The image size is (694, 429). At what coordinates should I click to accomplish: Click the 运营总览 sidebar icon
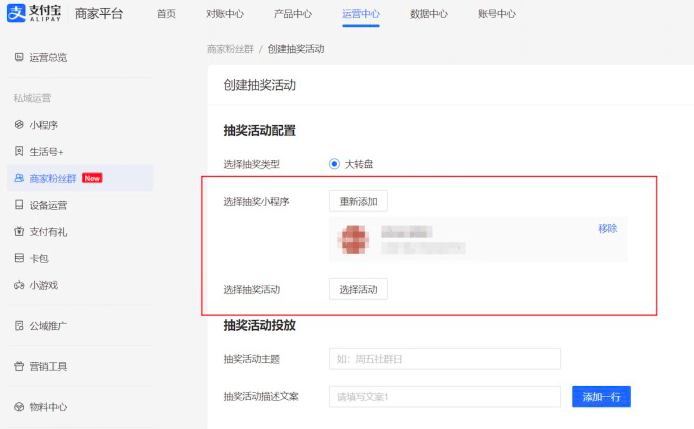(19, 57)
